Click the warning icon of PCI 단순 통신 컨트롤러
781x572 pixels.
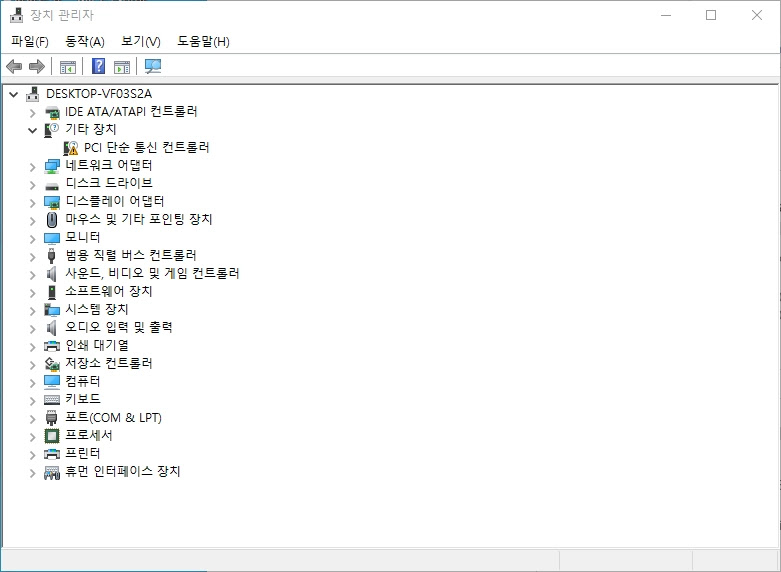pos(71,148)
